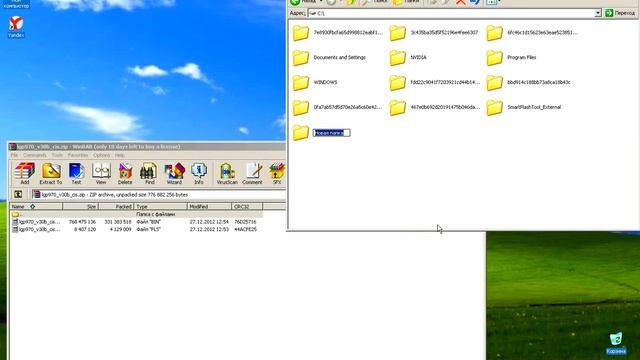Select the NVIDIA folder in Explorer
Image resolution: width=640 pixels, height=360 pixels.
pyautogui.click(x=408, y=58)
